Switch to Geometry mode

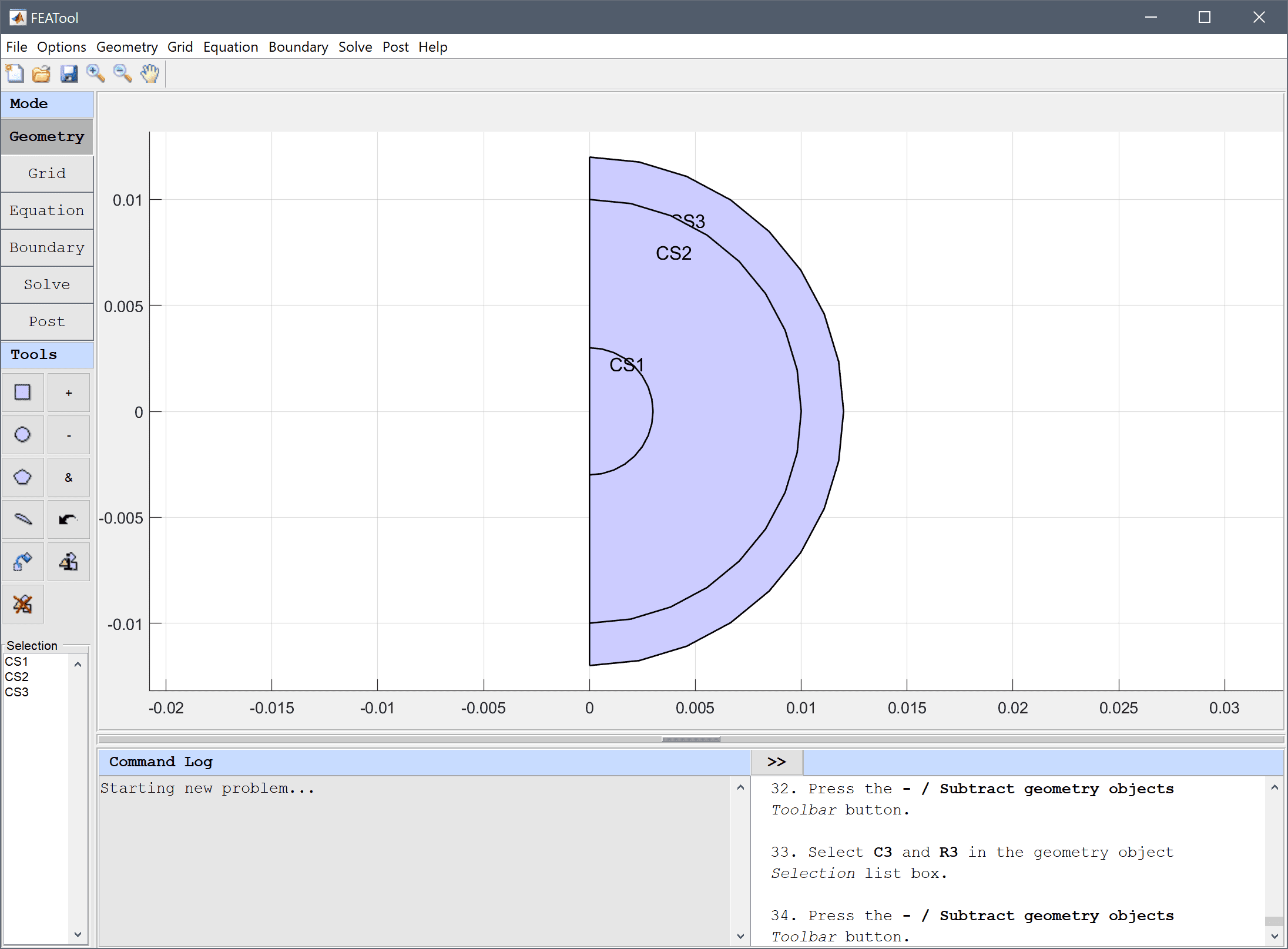click(x=47, y=136)
